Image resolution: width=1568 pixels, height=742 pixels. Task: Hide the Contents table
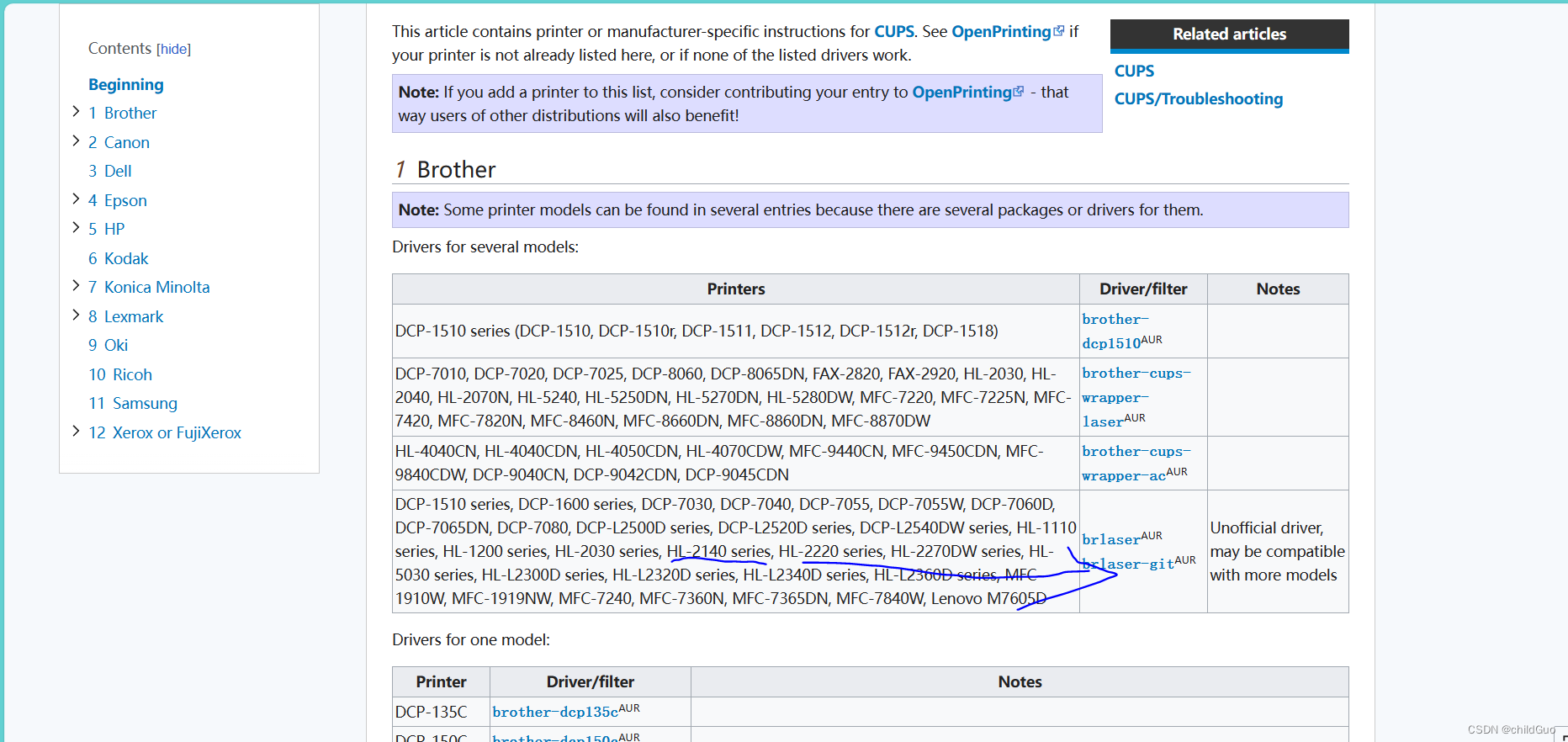pyautogui.click(x=174, y=50)
